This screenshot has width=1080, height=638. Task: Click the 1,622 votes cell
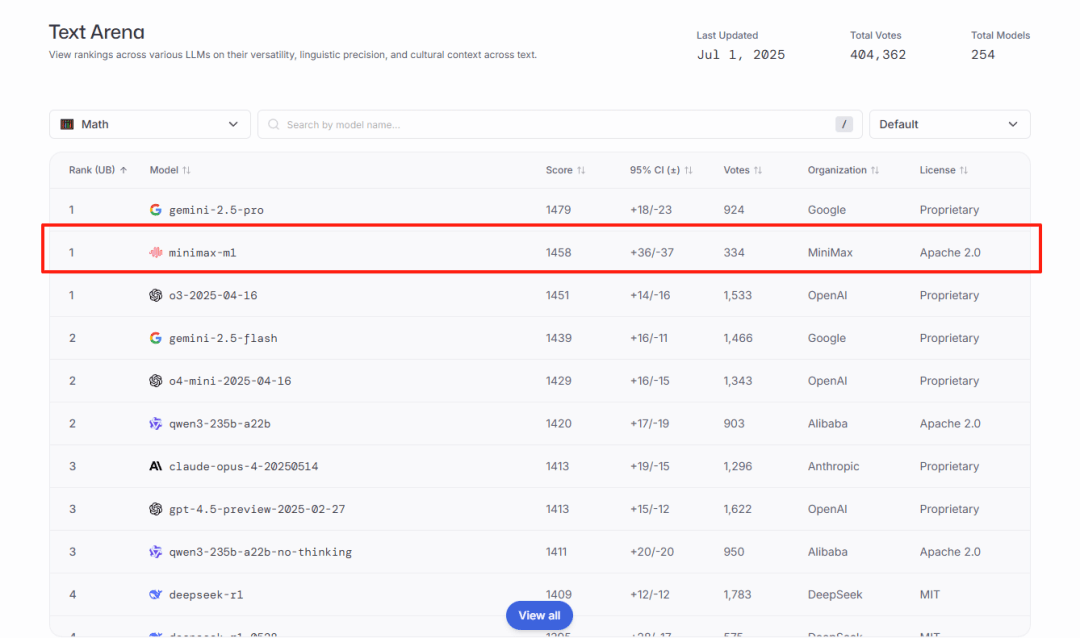point(738,508)
